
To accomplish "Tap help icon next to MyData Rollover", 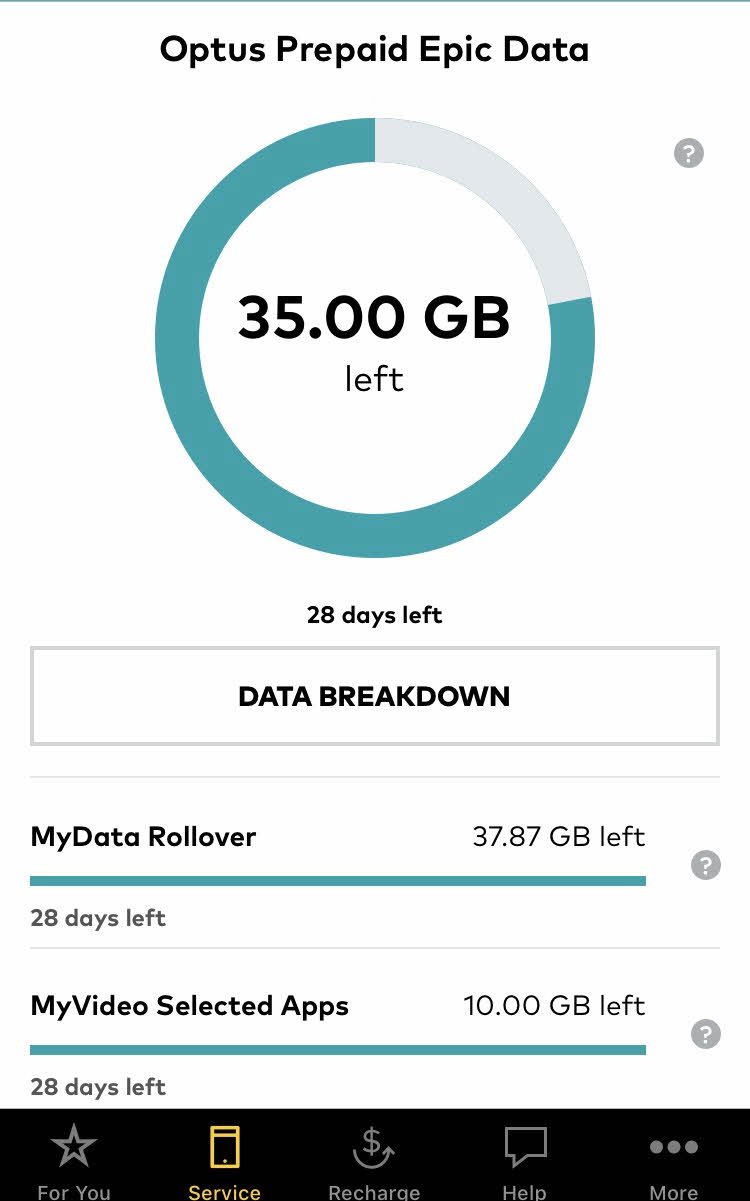I will pyautogui.click(x=706, y=865).
